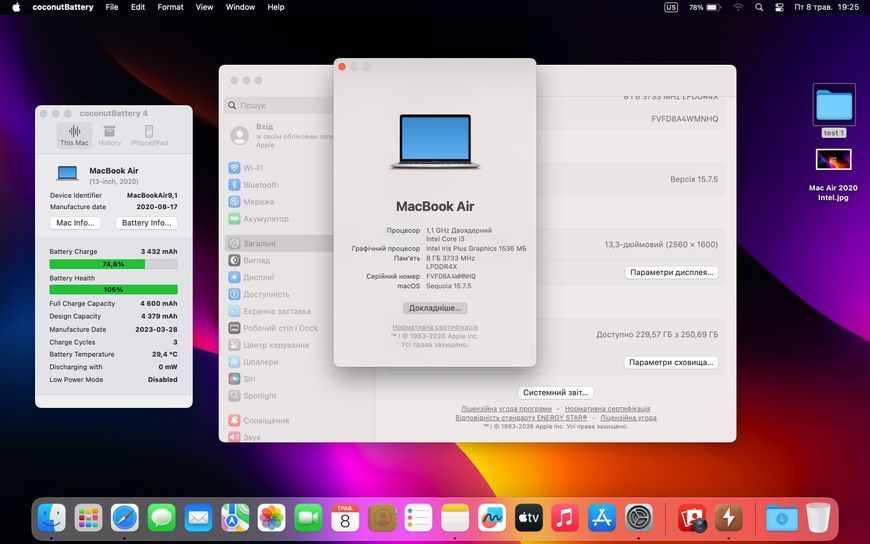The width and height of the screenshot is (870, 544).
Task: Click the Battery Info... button
Action: click(146, 223)
